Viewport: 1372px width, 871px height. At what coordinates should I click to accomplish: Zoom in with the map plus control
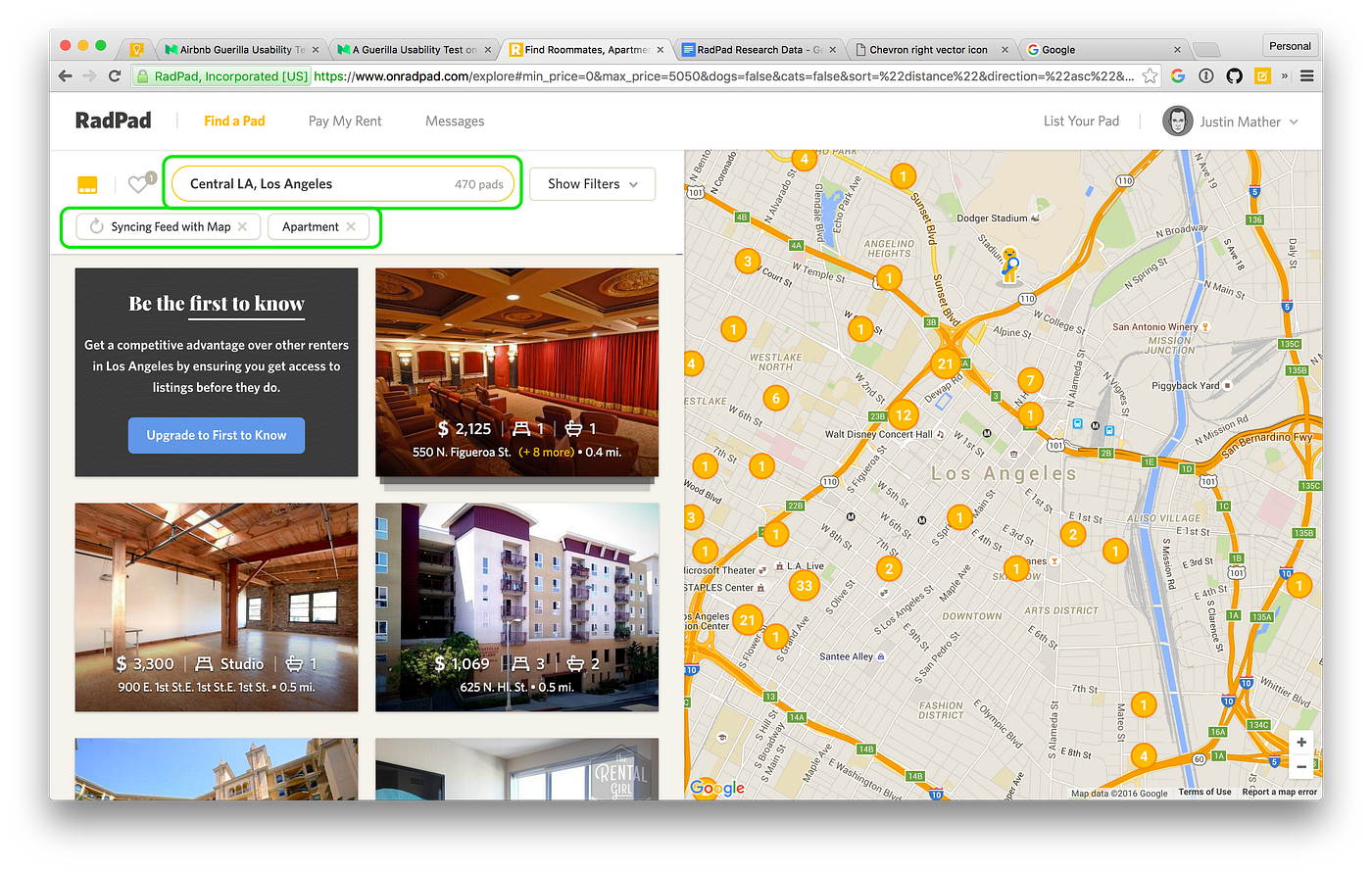tap(1301, 743)
